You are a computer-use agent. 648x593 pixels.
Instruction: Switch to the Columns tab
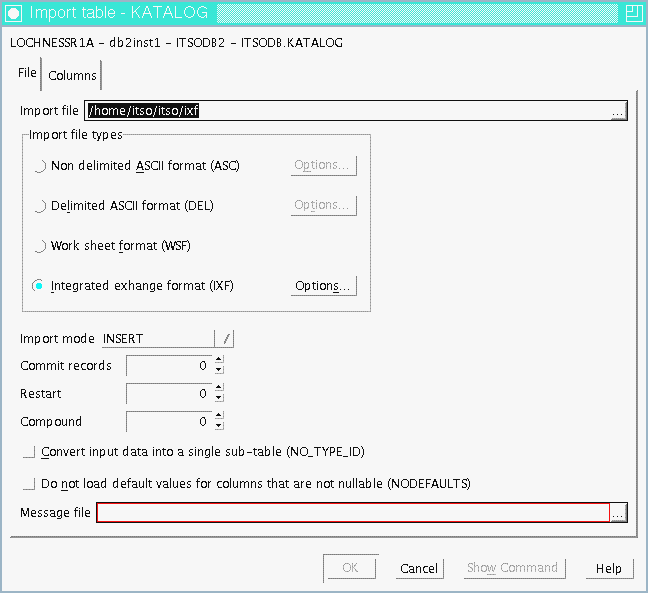coord(72,75)
